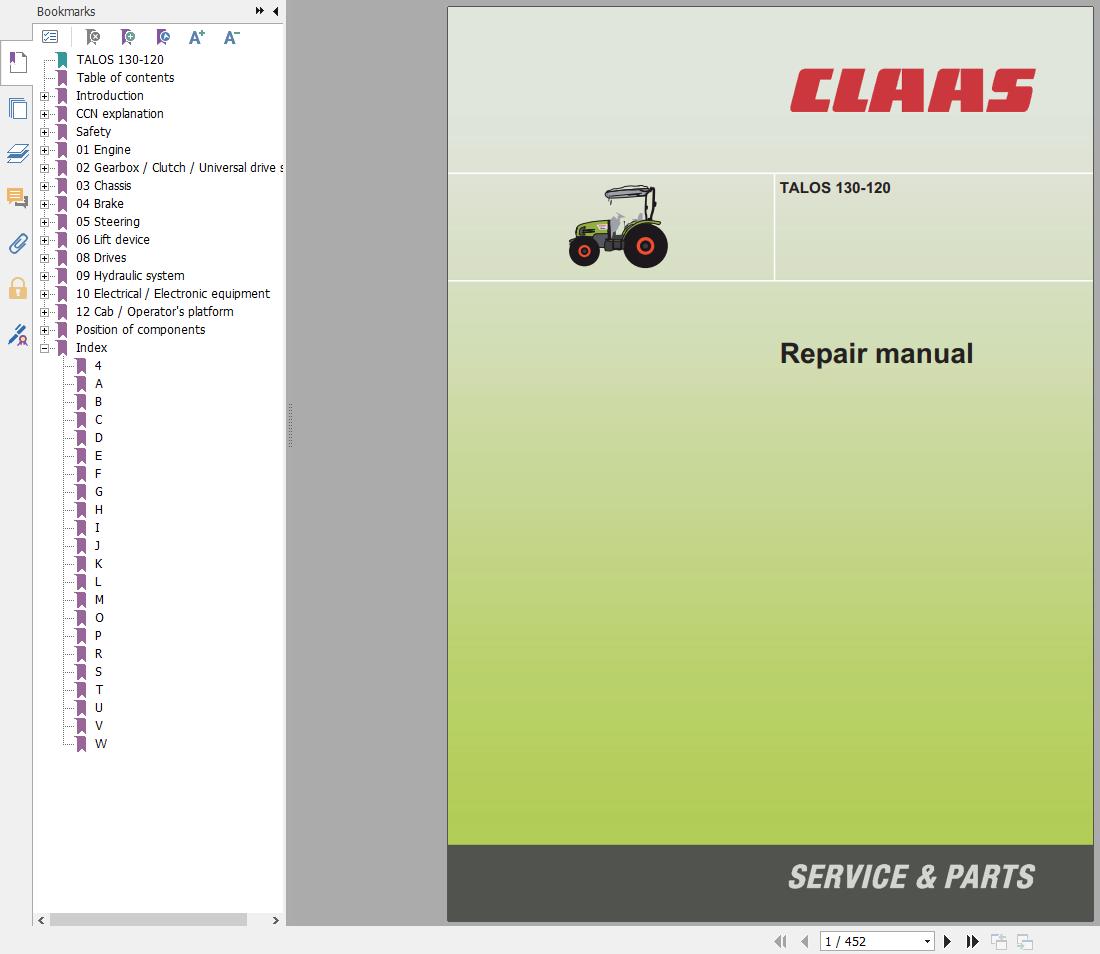Collapse the Index bookmark
Viewport: 1100px width, 954px height.
click(x=44, y=348)
